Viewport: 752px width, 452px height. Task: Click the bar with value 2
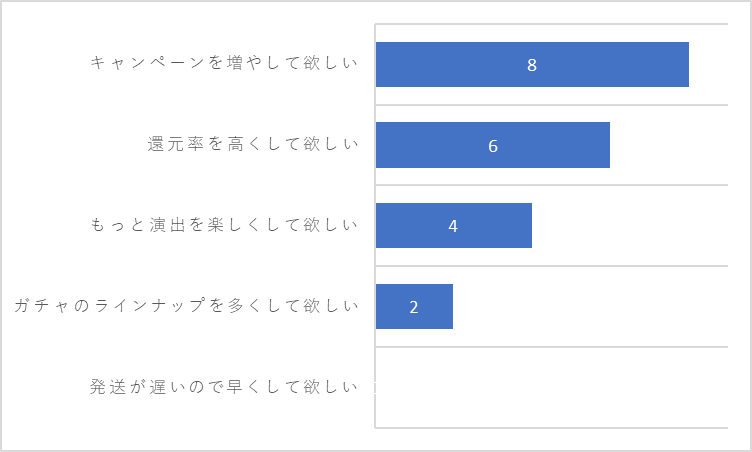coord(414,306)
